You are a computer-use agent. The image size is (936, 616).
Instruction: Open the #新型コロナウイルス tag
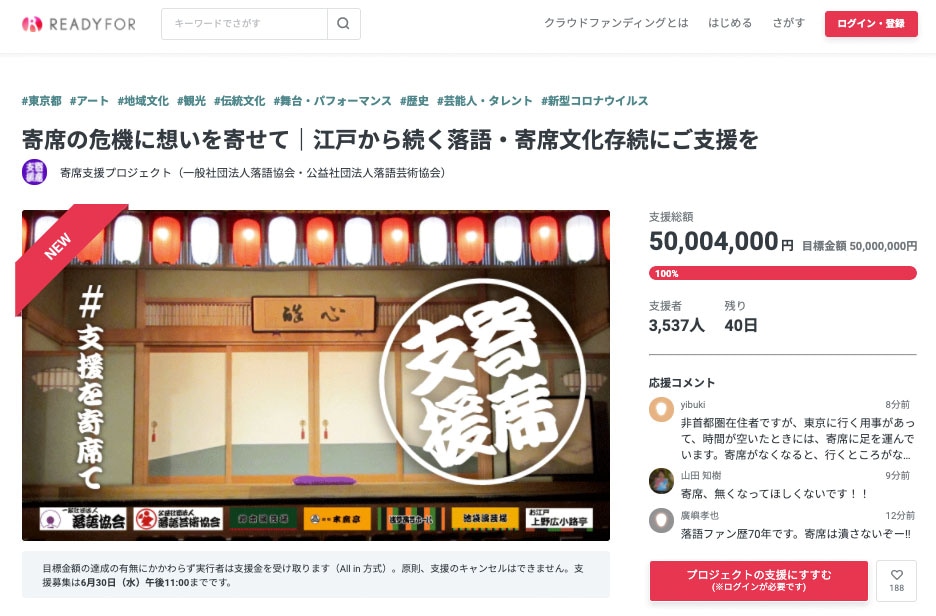click(595, 101)
